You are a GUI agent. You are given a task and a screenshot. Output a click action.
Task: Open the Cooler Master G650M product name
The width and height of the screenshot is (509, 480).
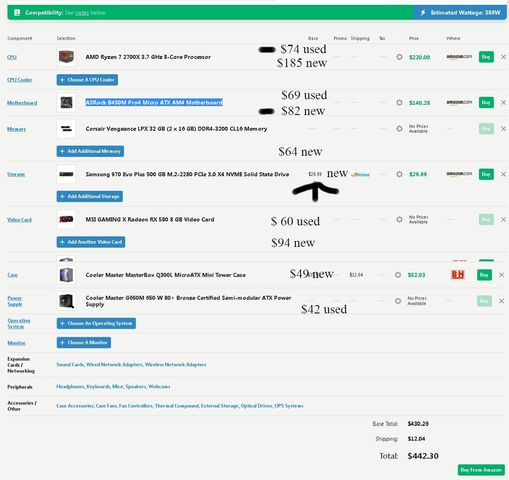click(x=188, y=301)
